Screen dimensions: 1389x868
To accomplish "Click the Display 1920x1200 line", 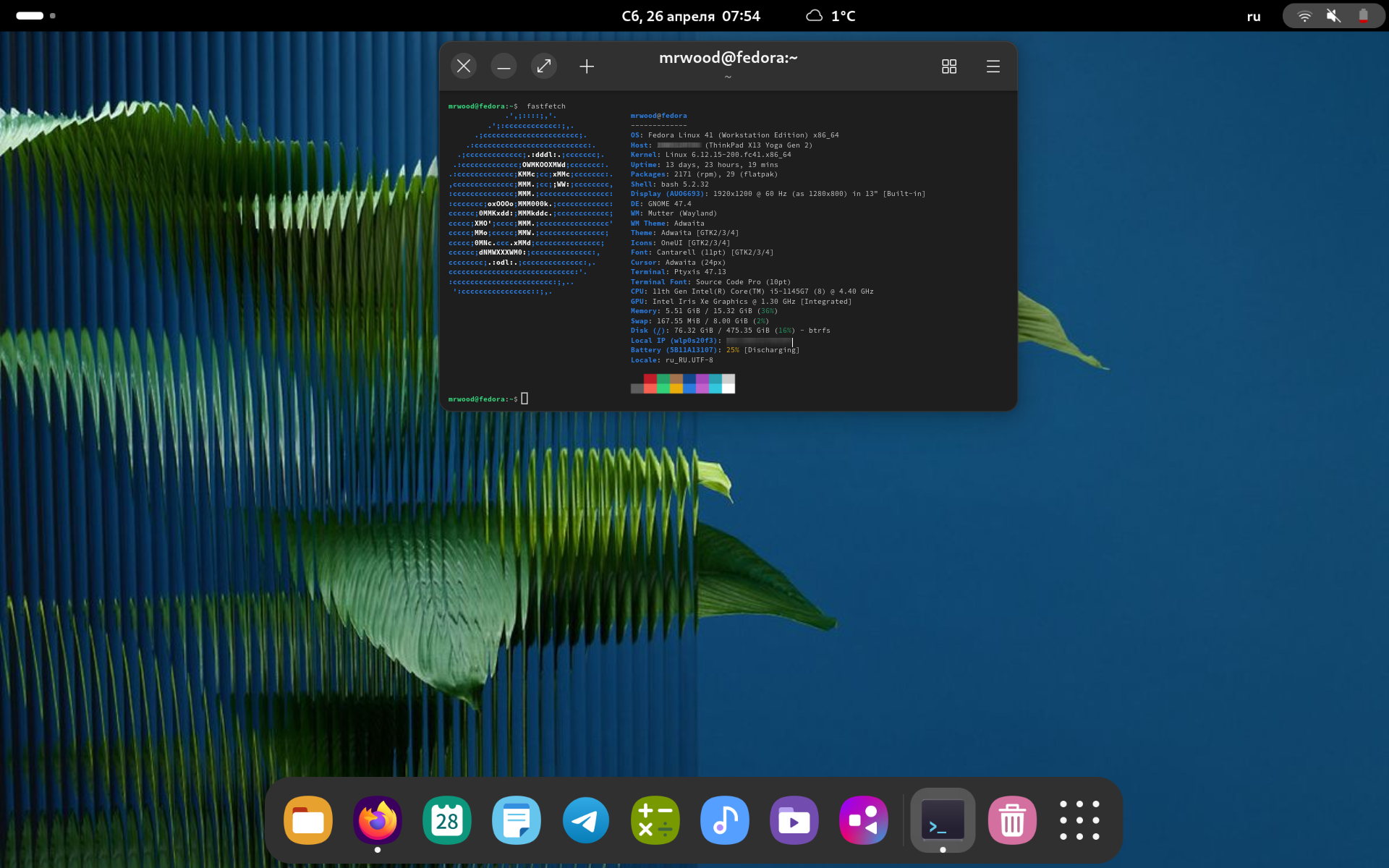I will tap(778, 194).
